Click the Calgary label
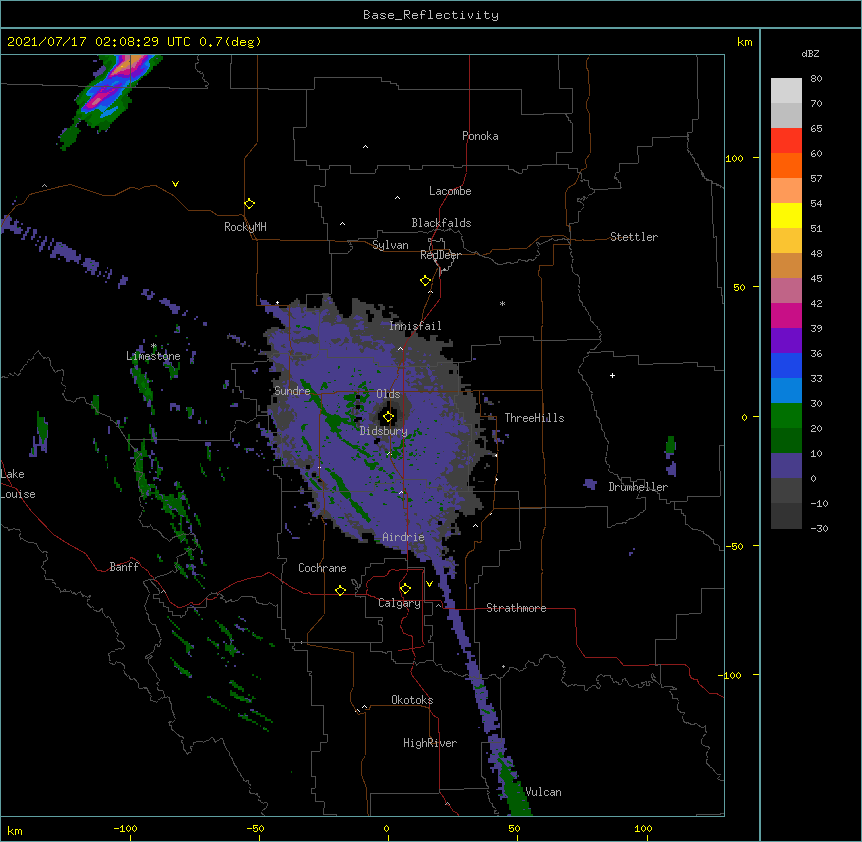The image size is (862, 842). pyautogui.click(x=399, y=603)
